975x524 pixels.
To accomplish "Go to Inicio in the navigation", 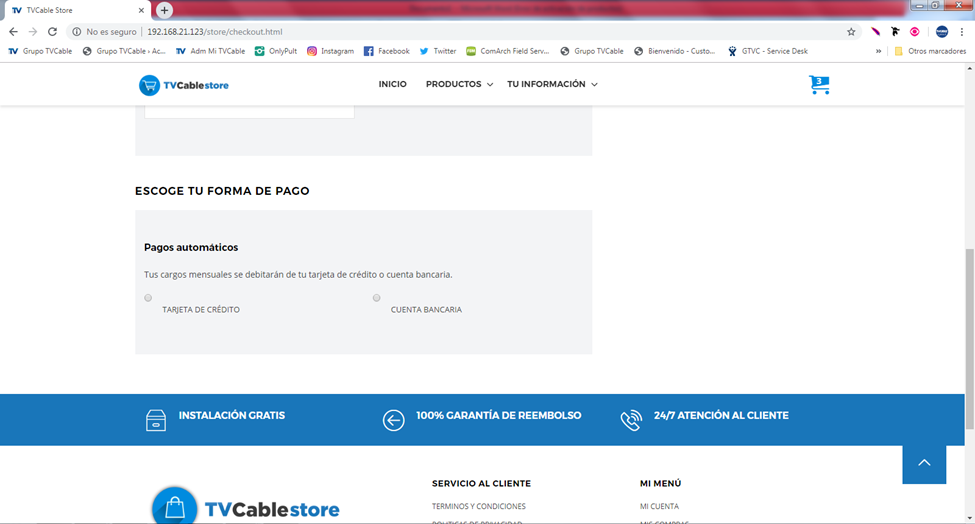I will coord(392,84).
